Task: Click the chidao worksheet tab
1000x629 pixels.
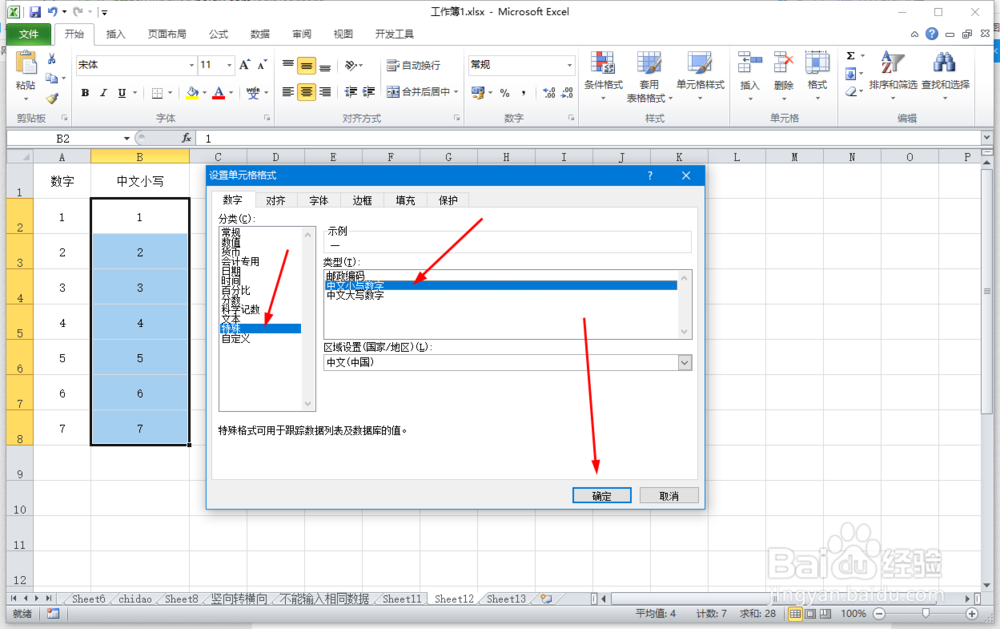Action: [135, 599]
